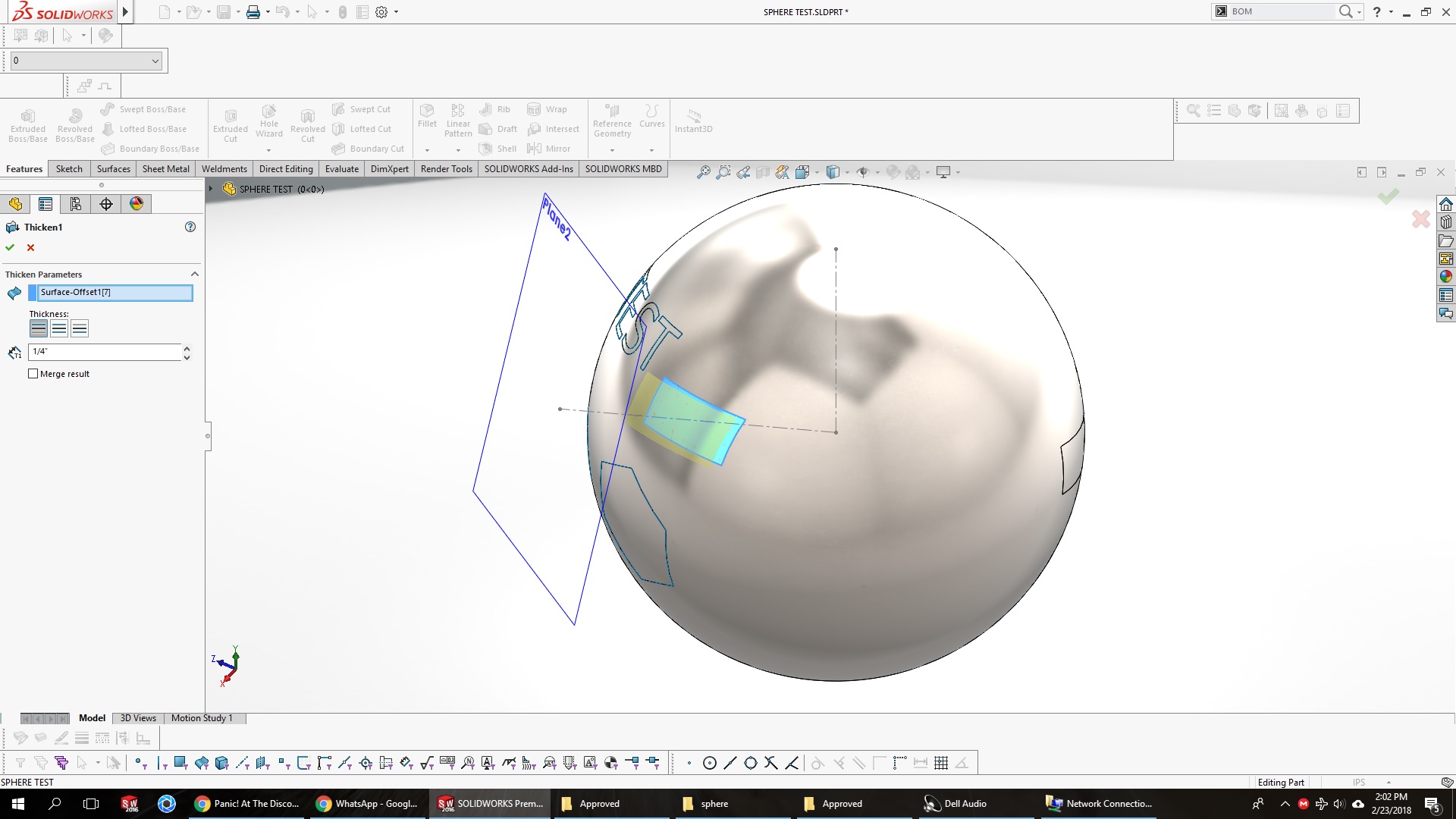Switch to the Evaluate tab
The width and height of the screenshot is (1456, 819).
point(341,169)
